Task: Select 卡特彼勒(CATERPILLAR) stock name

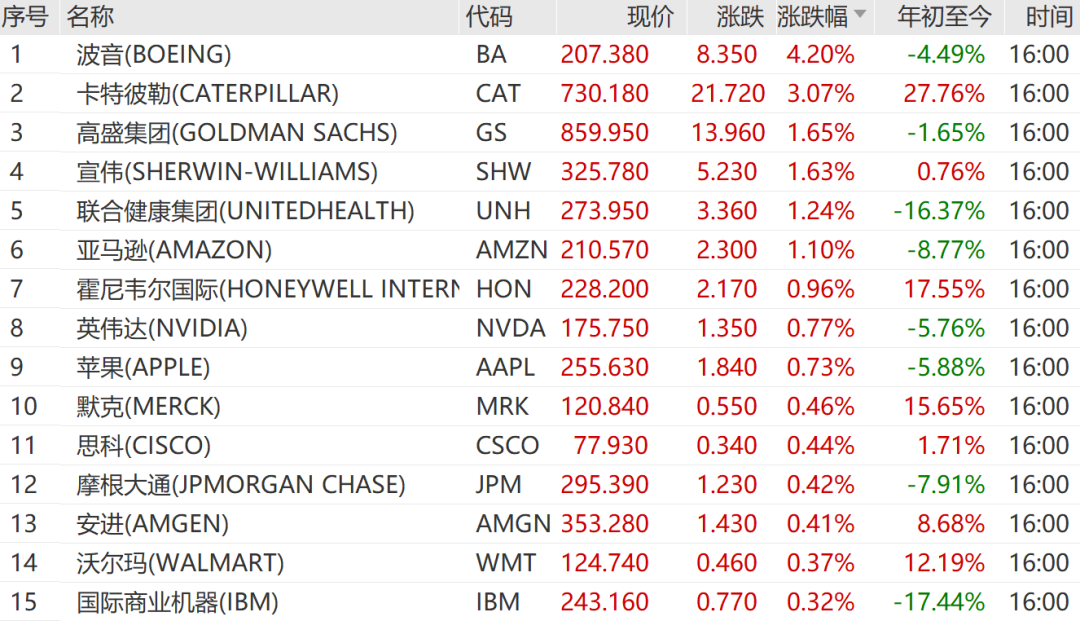Action: pos(207,94)
